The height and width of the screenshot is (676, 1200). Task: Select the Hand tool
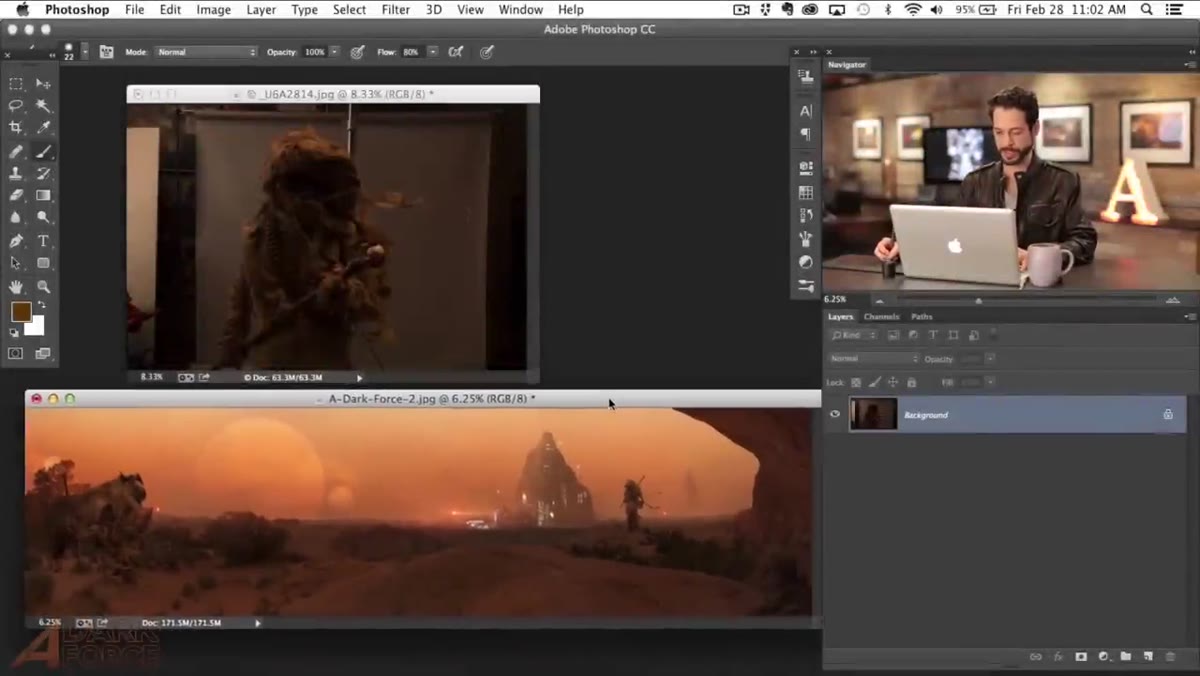coord(16,287)
